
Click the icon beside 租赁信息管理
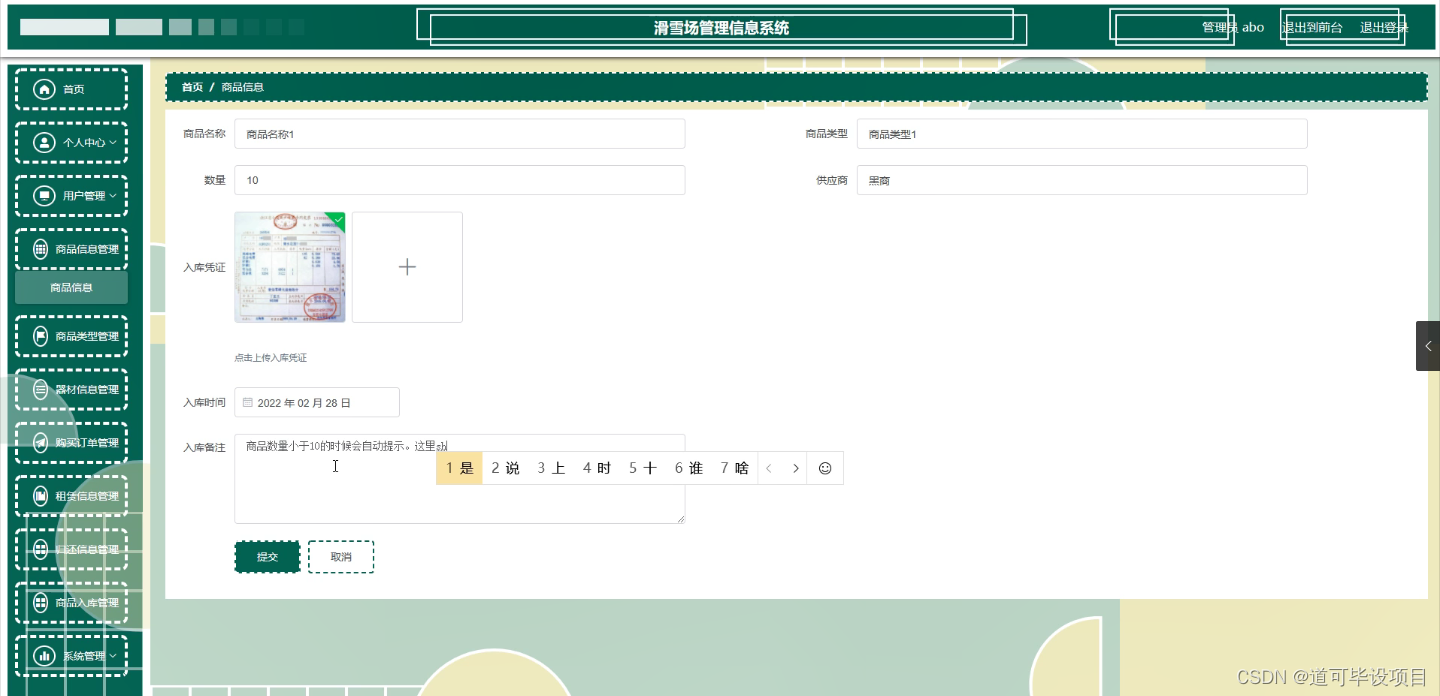(x=41, y=496)
